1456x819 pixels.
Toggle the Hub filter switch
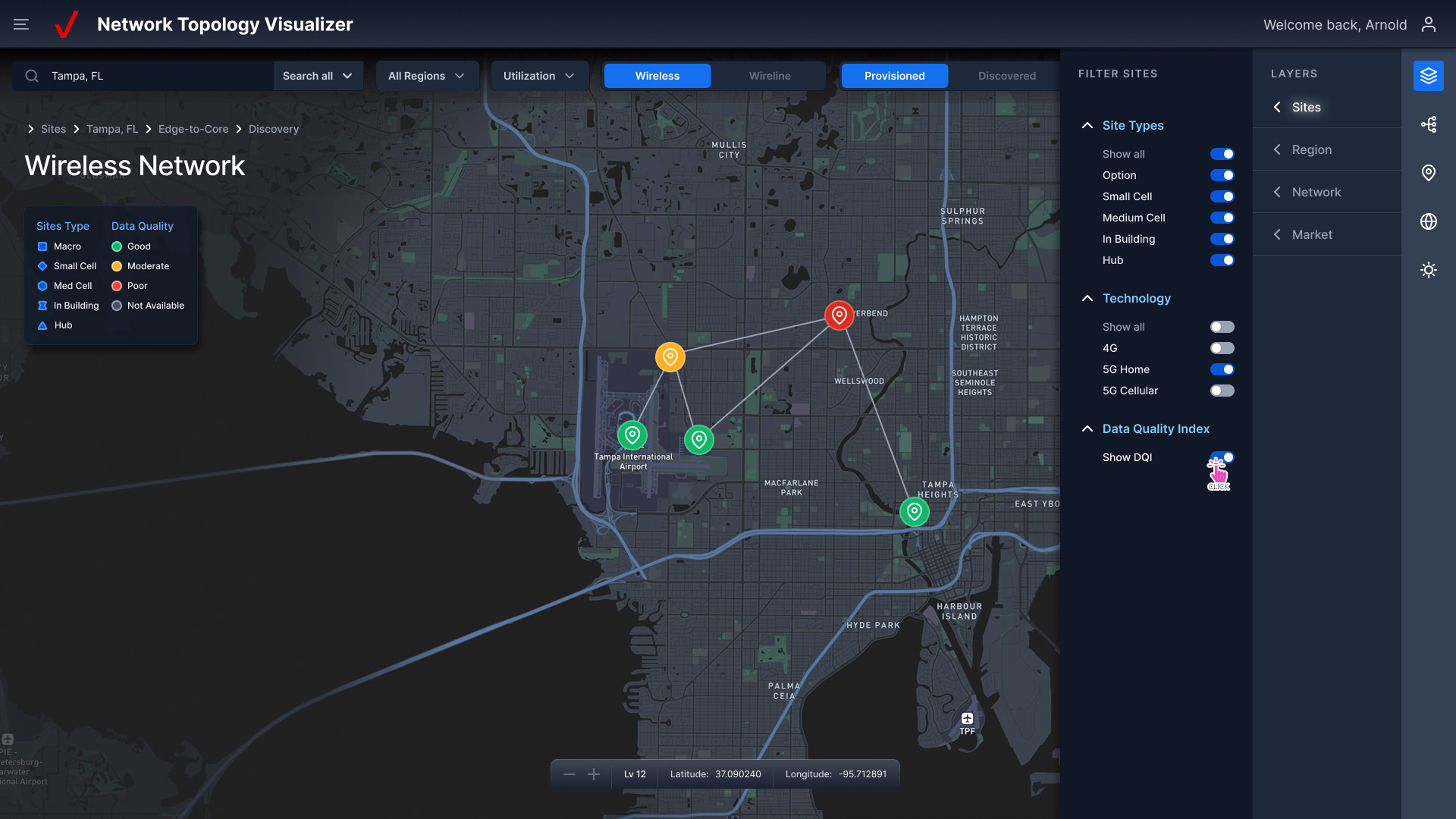coord(1222,260)
